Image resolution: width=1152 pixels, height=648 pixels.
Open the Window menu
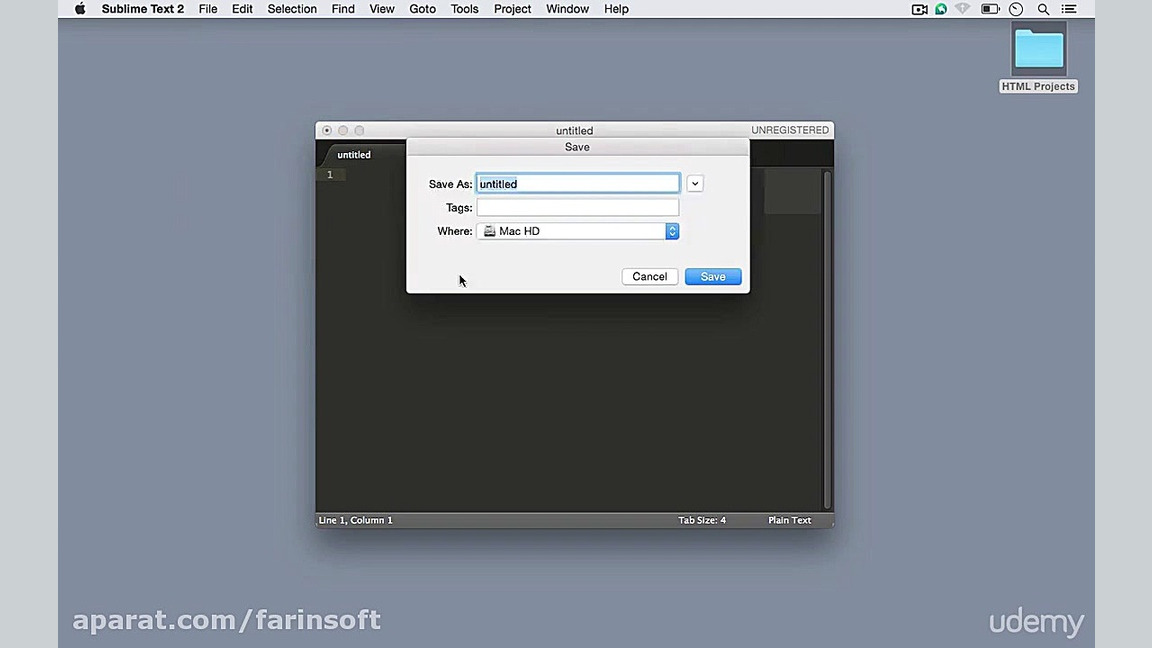pyautogui.click(x=567, y=9)
